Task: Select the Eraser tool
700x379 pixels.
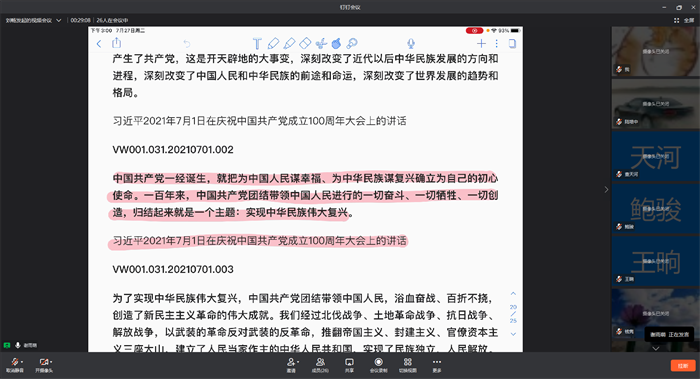Action: tap(305, 43)
